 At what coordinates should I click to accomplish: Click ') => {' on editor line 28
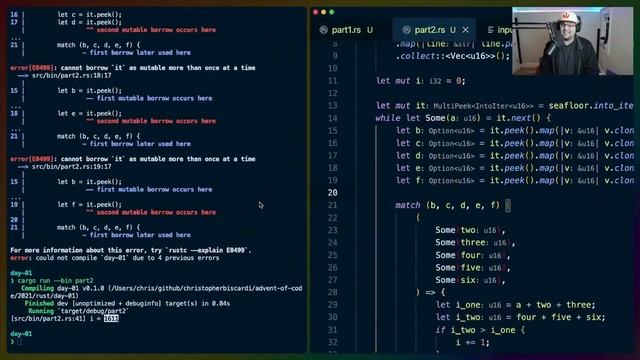(431, 292)
